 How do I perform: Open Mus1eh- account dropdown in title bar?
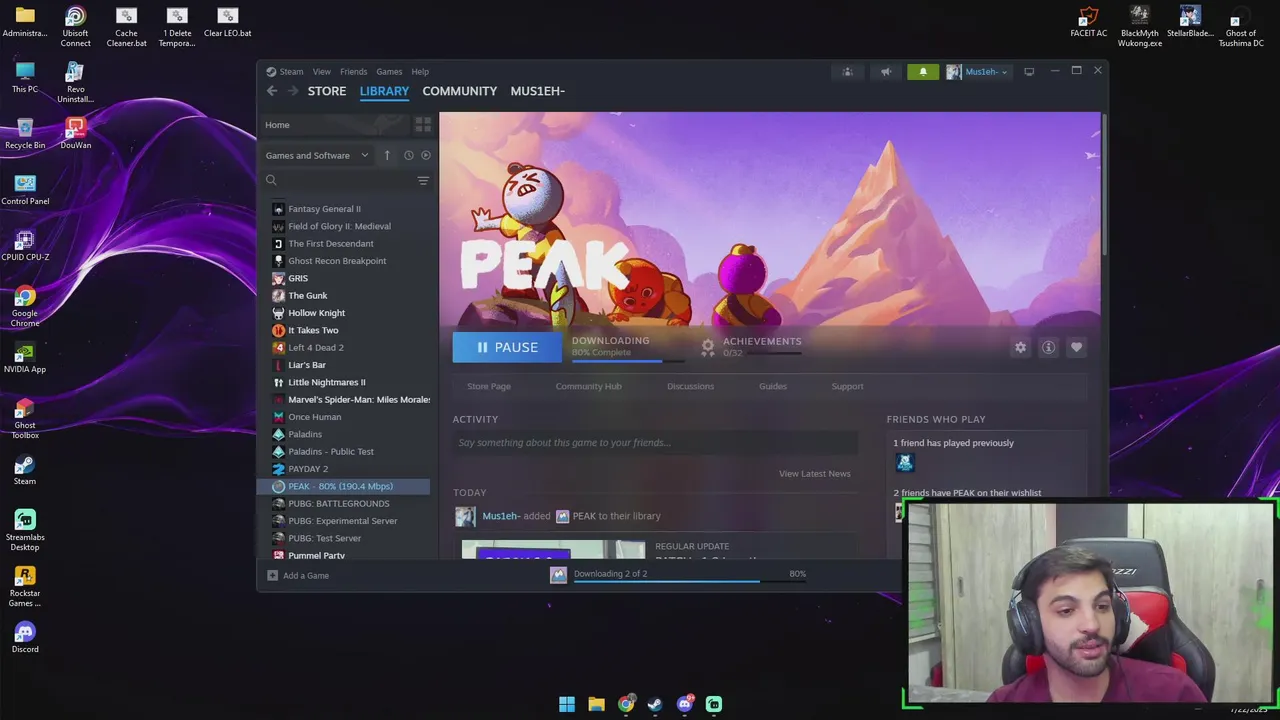(977, 72)
